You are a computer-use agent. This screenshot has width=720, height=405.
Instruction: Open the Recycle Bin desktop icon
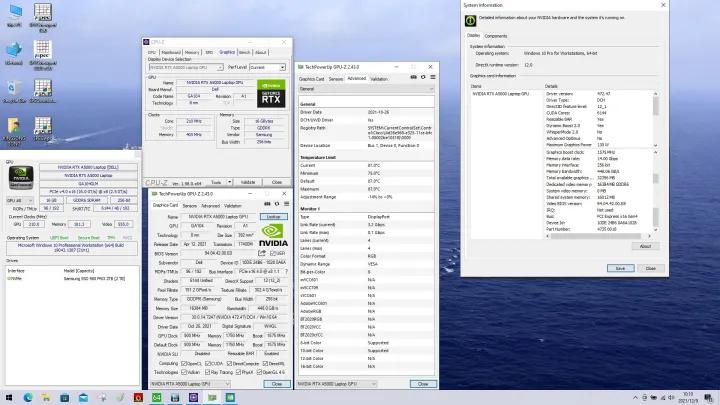[14, 91]
